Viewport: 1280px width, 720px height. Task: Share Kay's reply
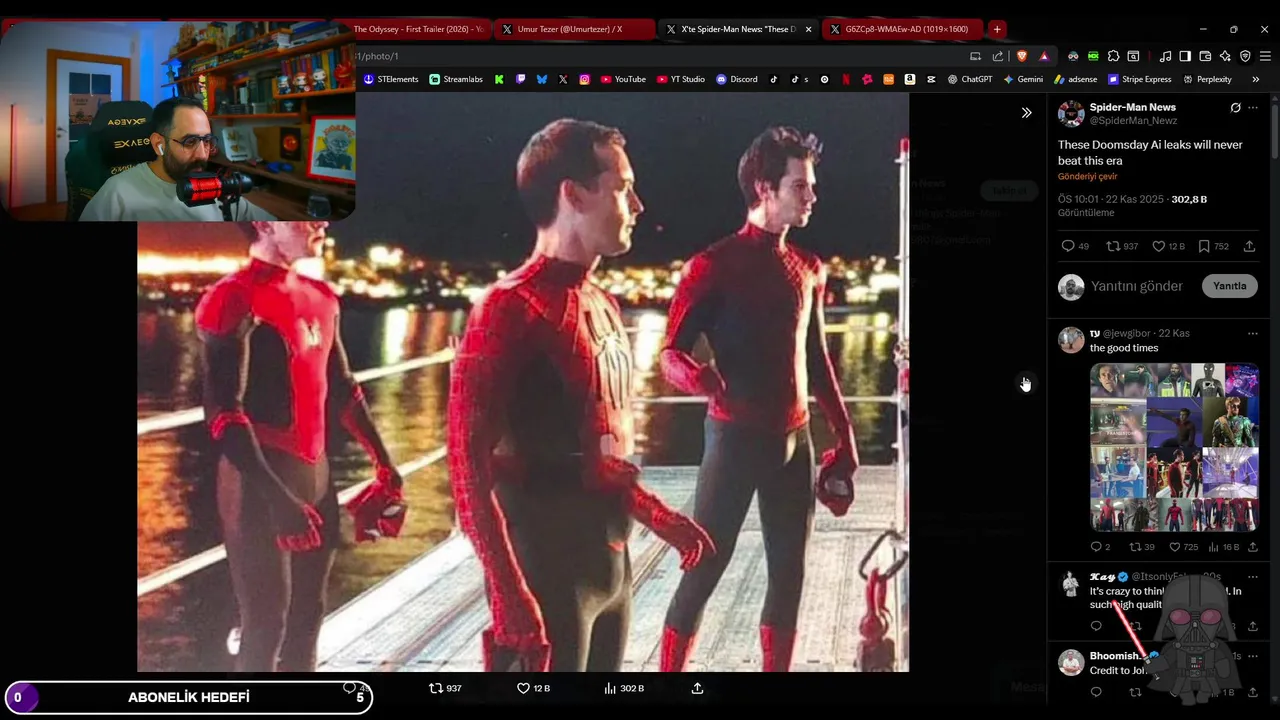tap(1253, 626)
